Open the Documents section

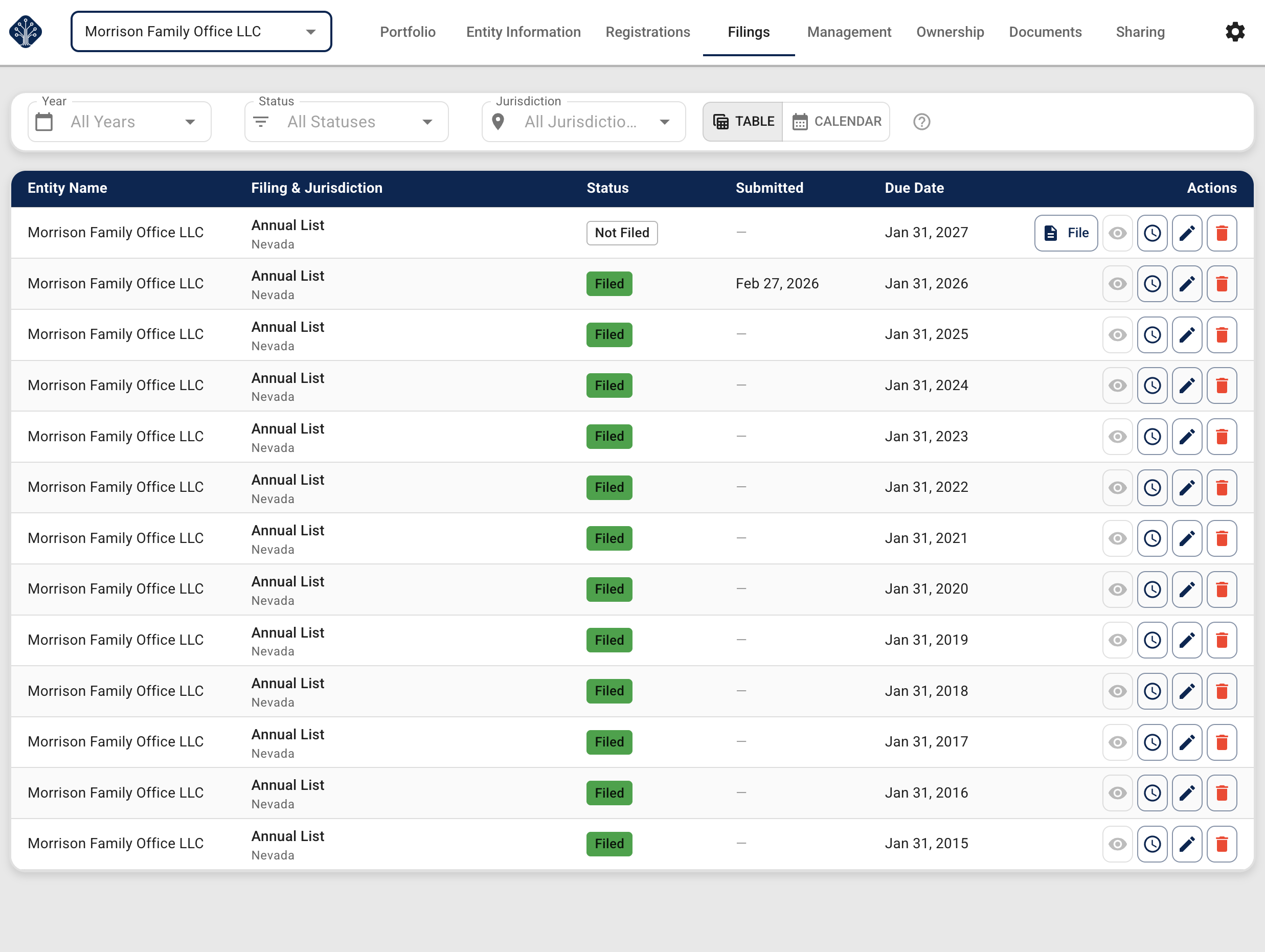(x=1046, y=32)
